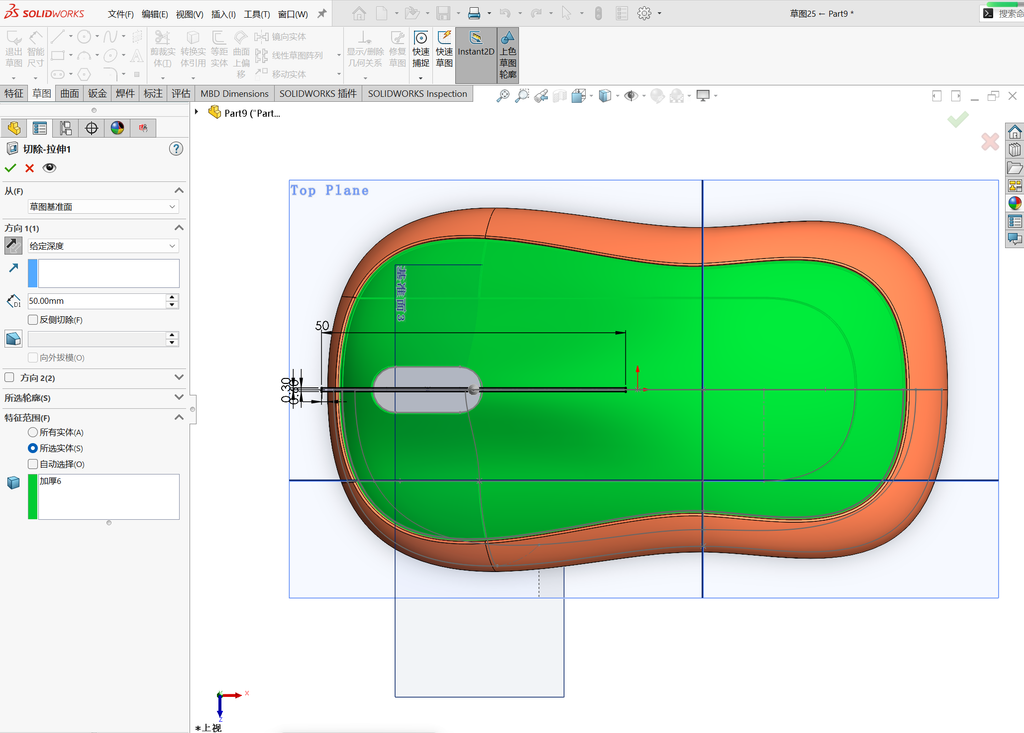Expand 方向 2 section chevron

[x=179, y=377]
